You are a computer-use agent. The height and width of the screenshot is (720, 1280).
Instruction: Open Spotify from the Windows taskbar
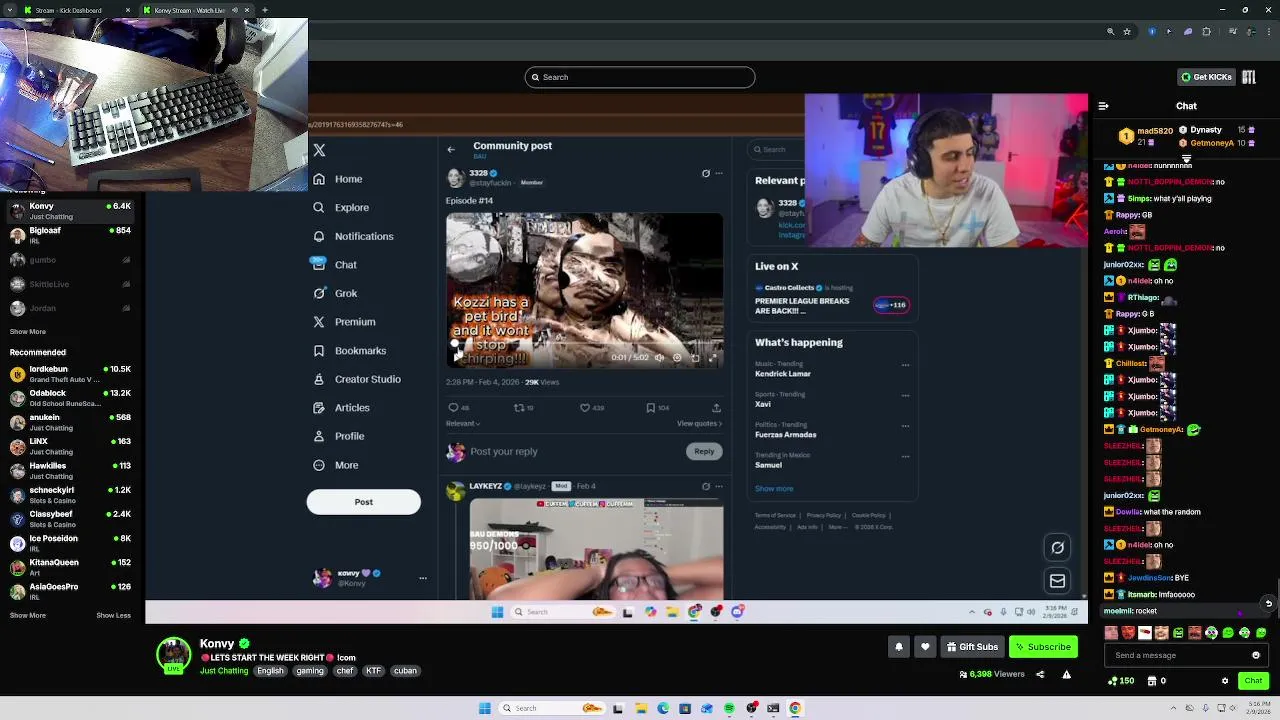729,708
